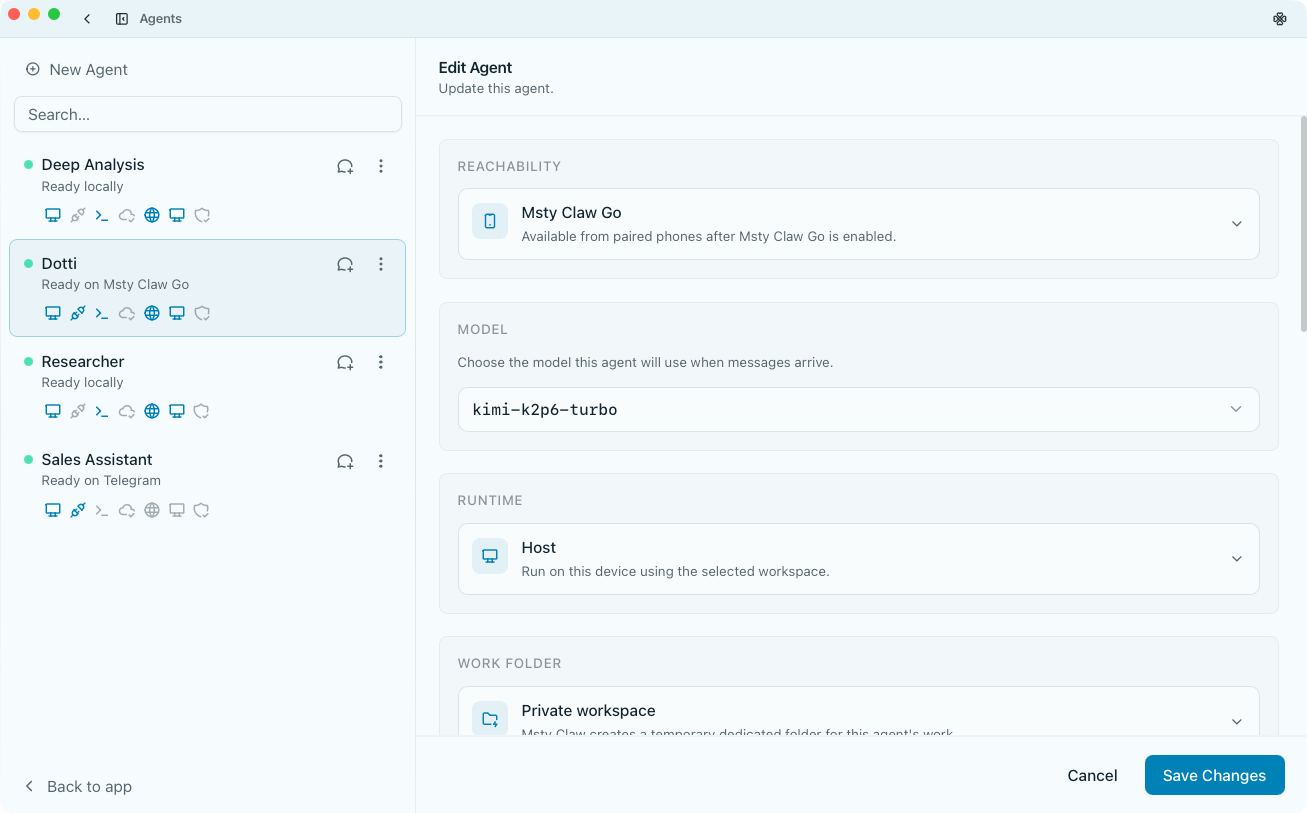Screen dimensions: 1307x813
Task: Click the cloud icon under Deep Analysis
Action: (127, 215)
